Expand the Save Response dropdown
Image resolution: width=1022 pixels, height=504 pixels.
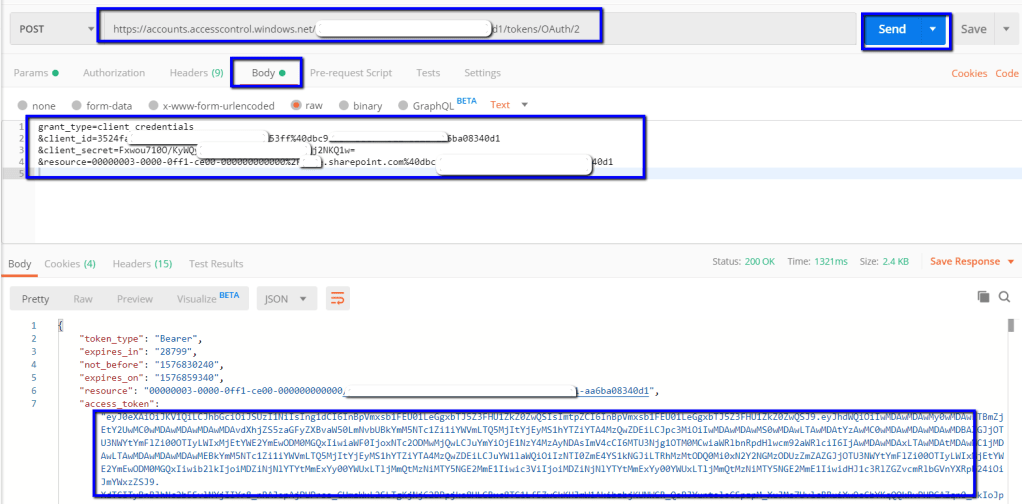coord(971,262)
